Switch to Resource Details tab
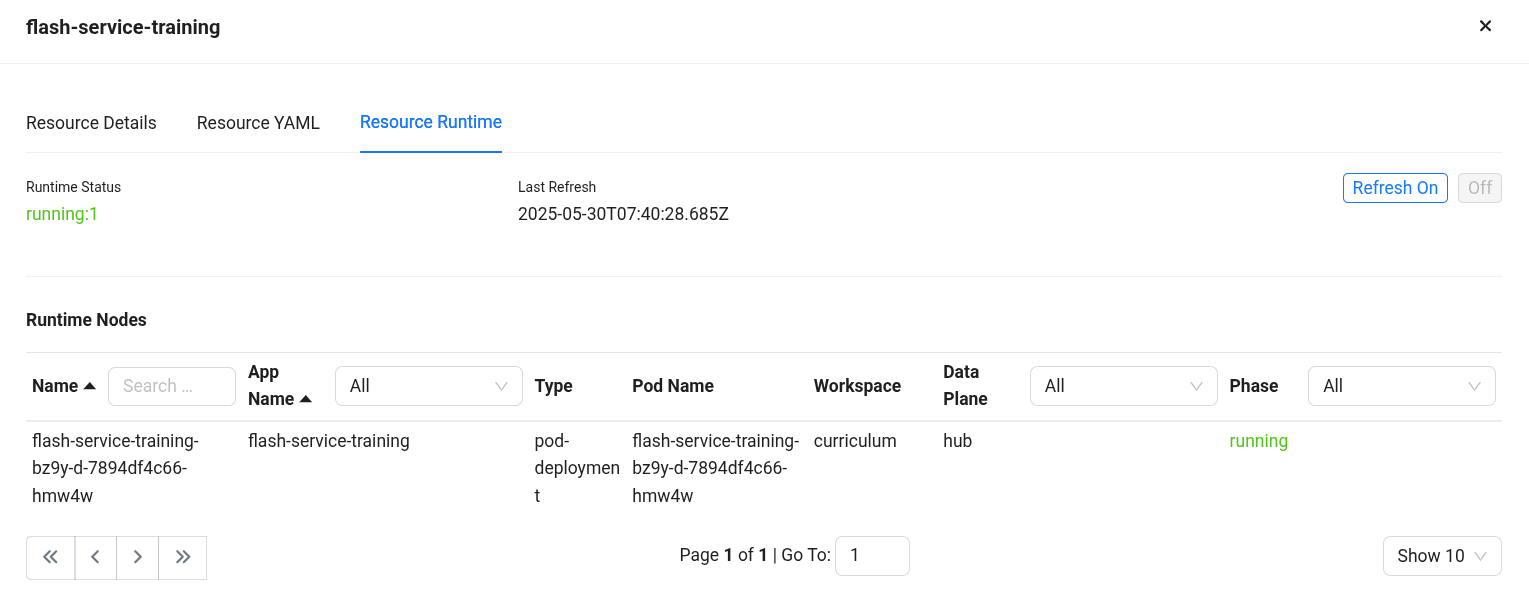1529x603 pixels. point(91,123)
